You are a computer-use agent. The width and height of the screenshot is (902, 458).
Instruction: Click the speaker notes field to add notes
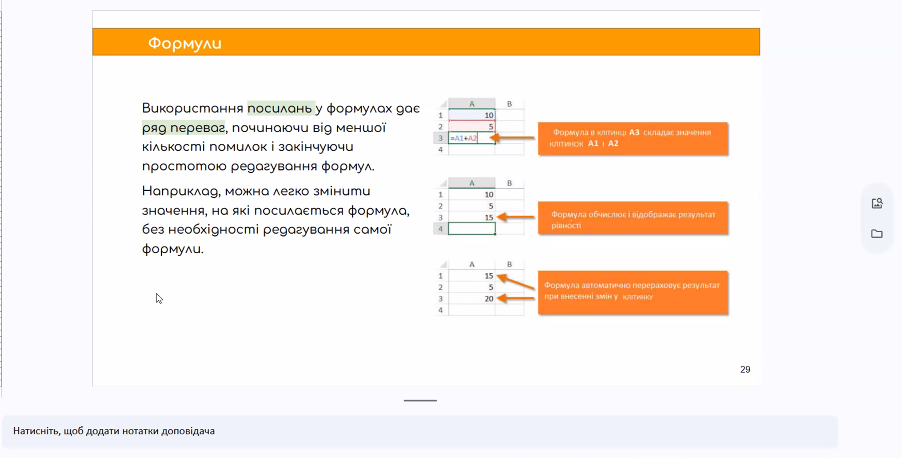coord(420,431)
